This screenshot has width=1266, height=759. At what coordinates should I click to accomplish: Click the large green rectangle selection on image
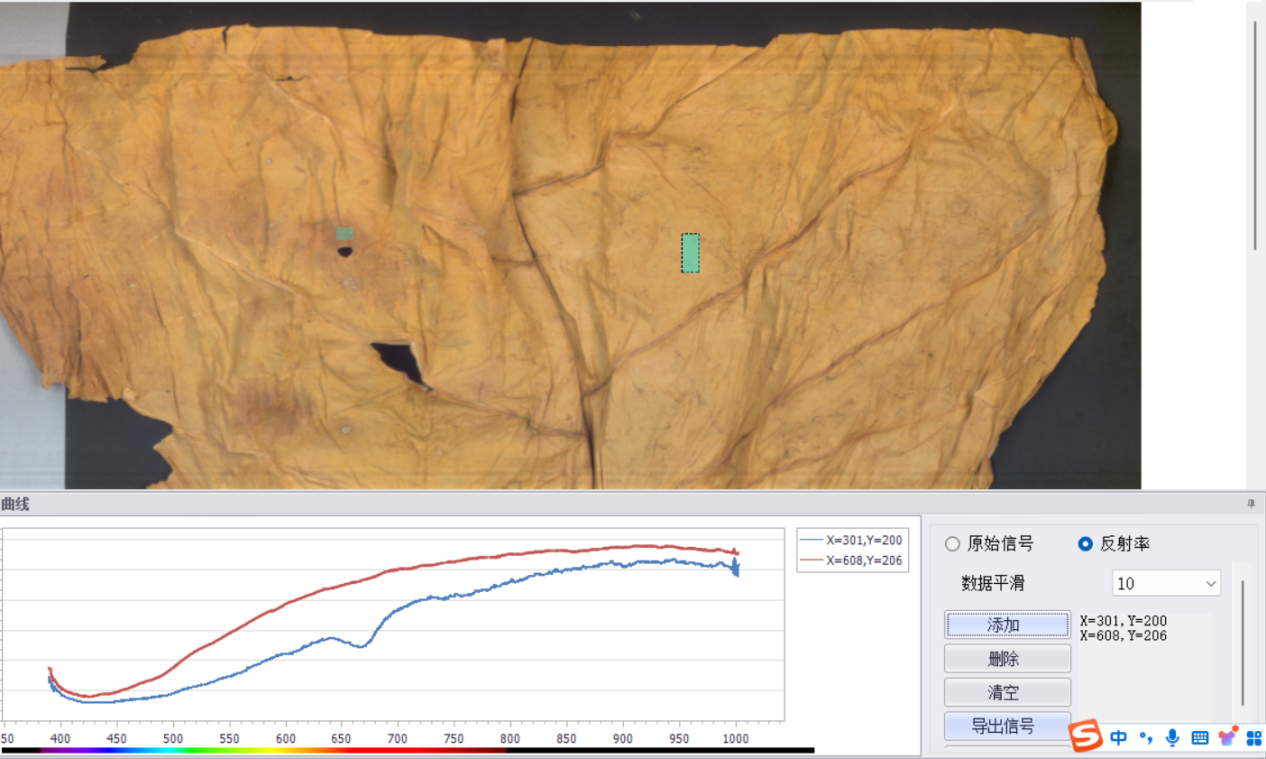click(690, 253)
